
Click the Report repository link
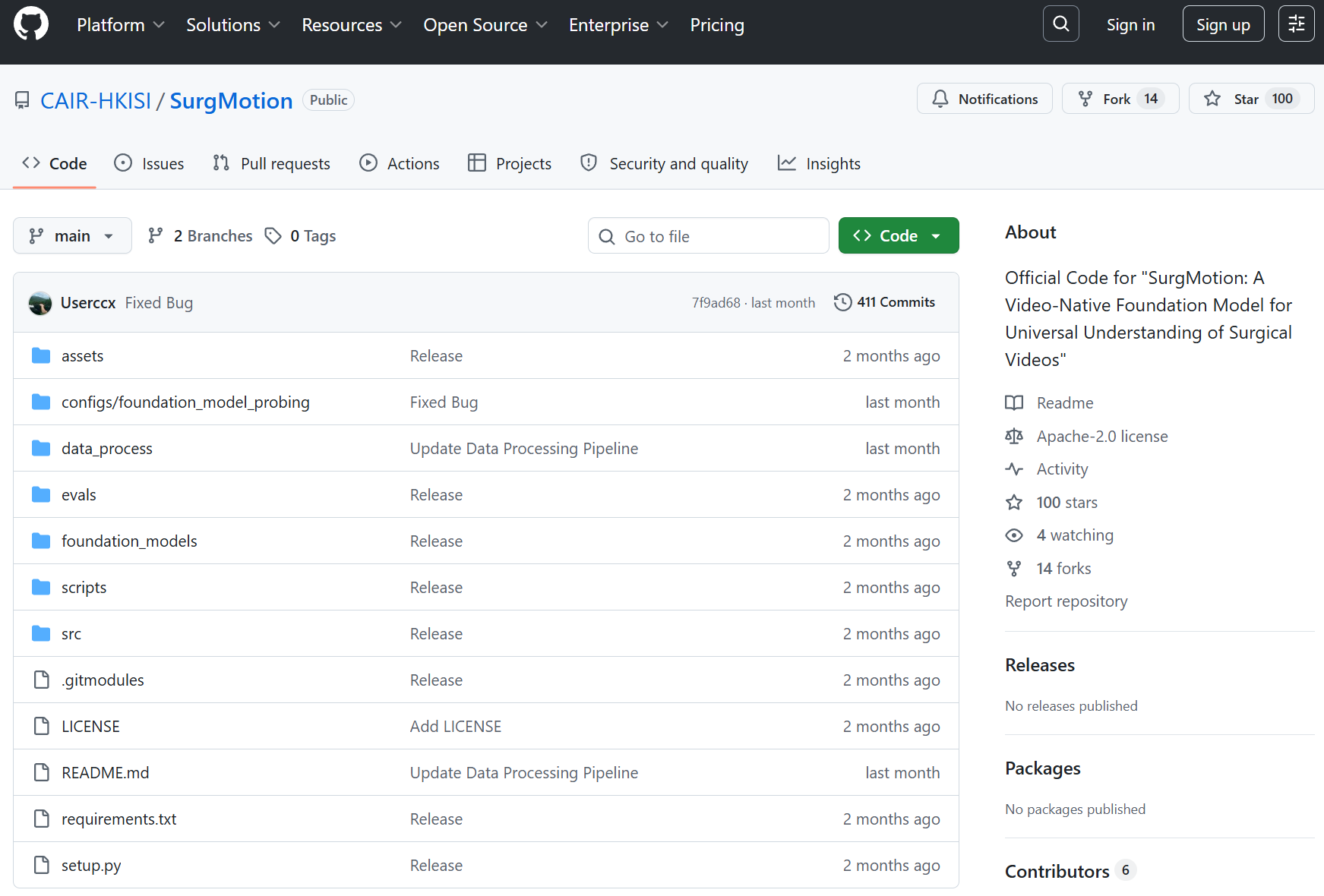1066,601
